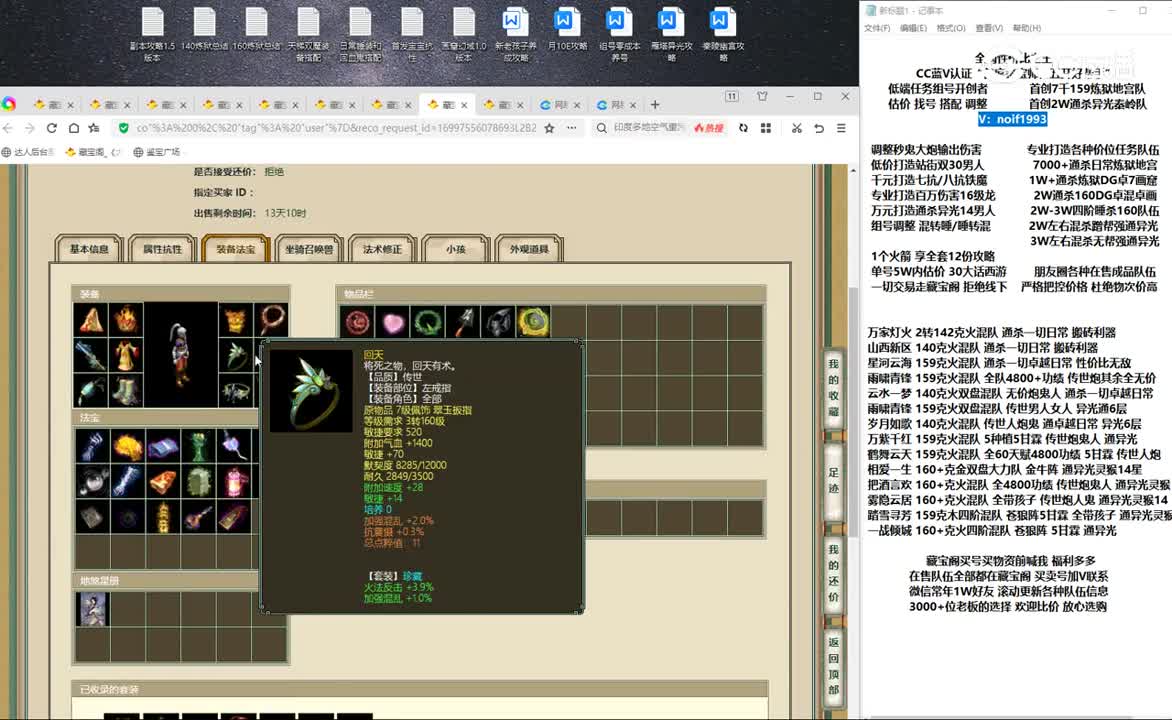Screen dimensions: 1172x720
Task: Click the purple book treasure icon
Action: pos(163,446)
